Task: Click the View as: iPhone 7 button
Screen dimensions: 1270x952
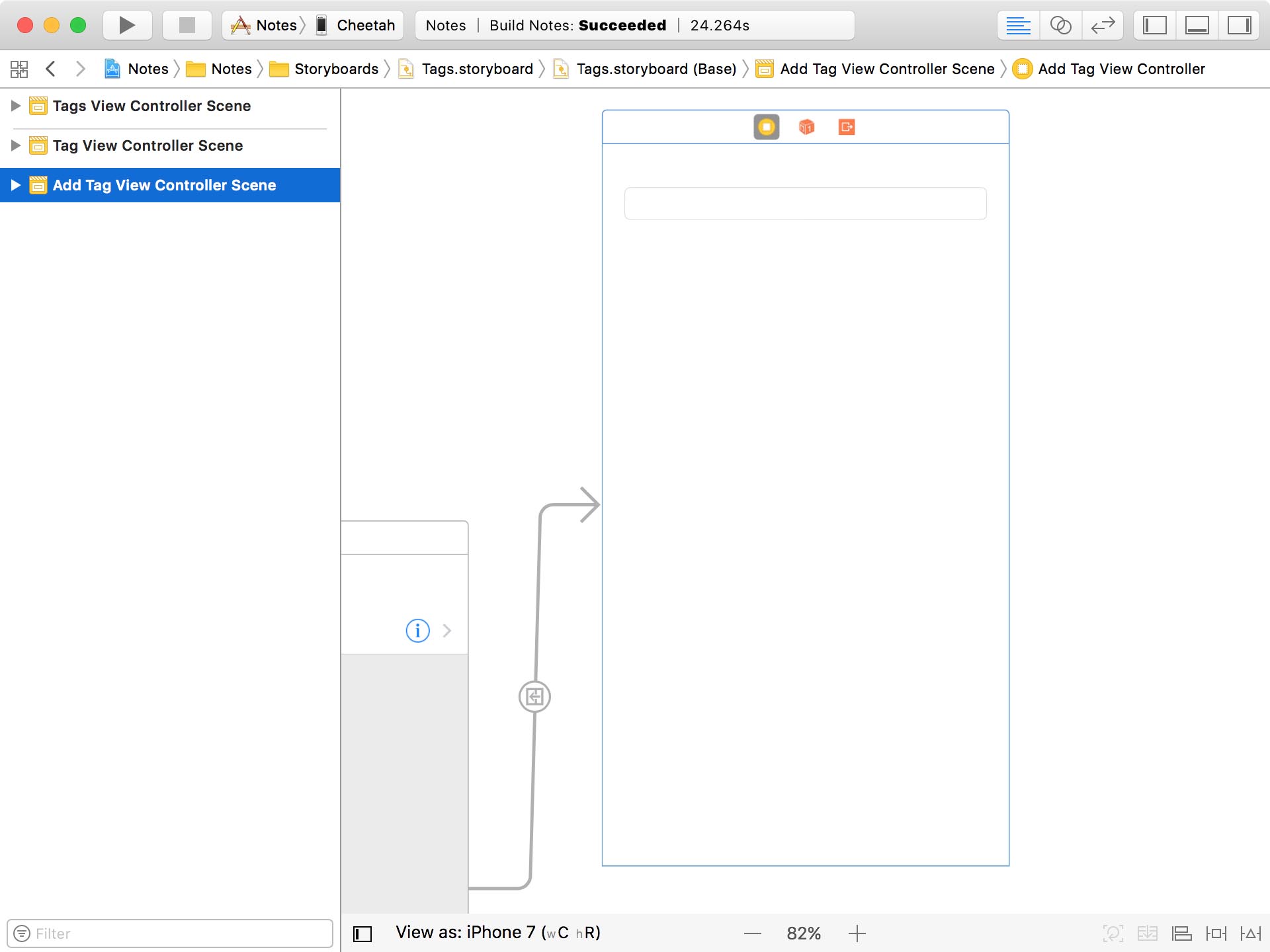Action: click(x=497, y=932)
